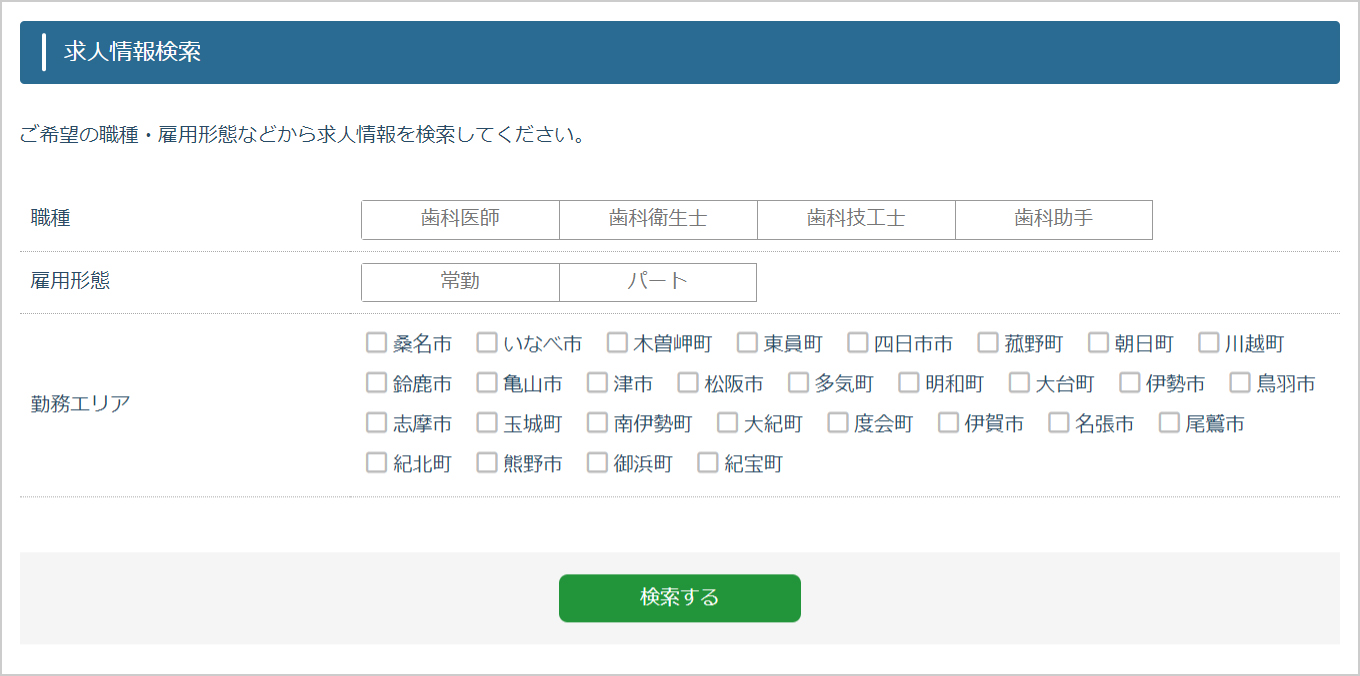Check the 桑名市 area checkbox
The width and height of the screenshot is (1360, 676).
pos(376,343)
